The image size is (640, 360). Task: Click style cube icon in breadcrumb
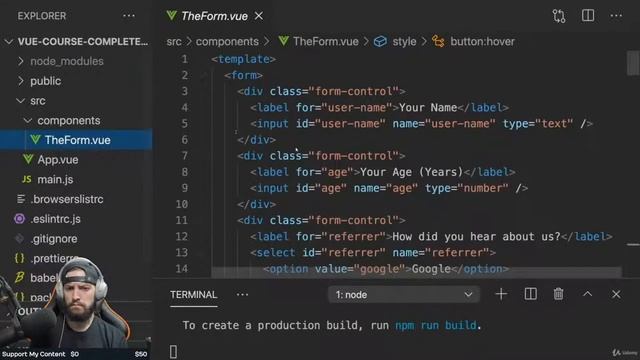click(380, 42)
